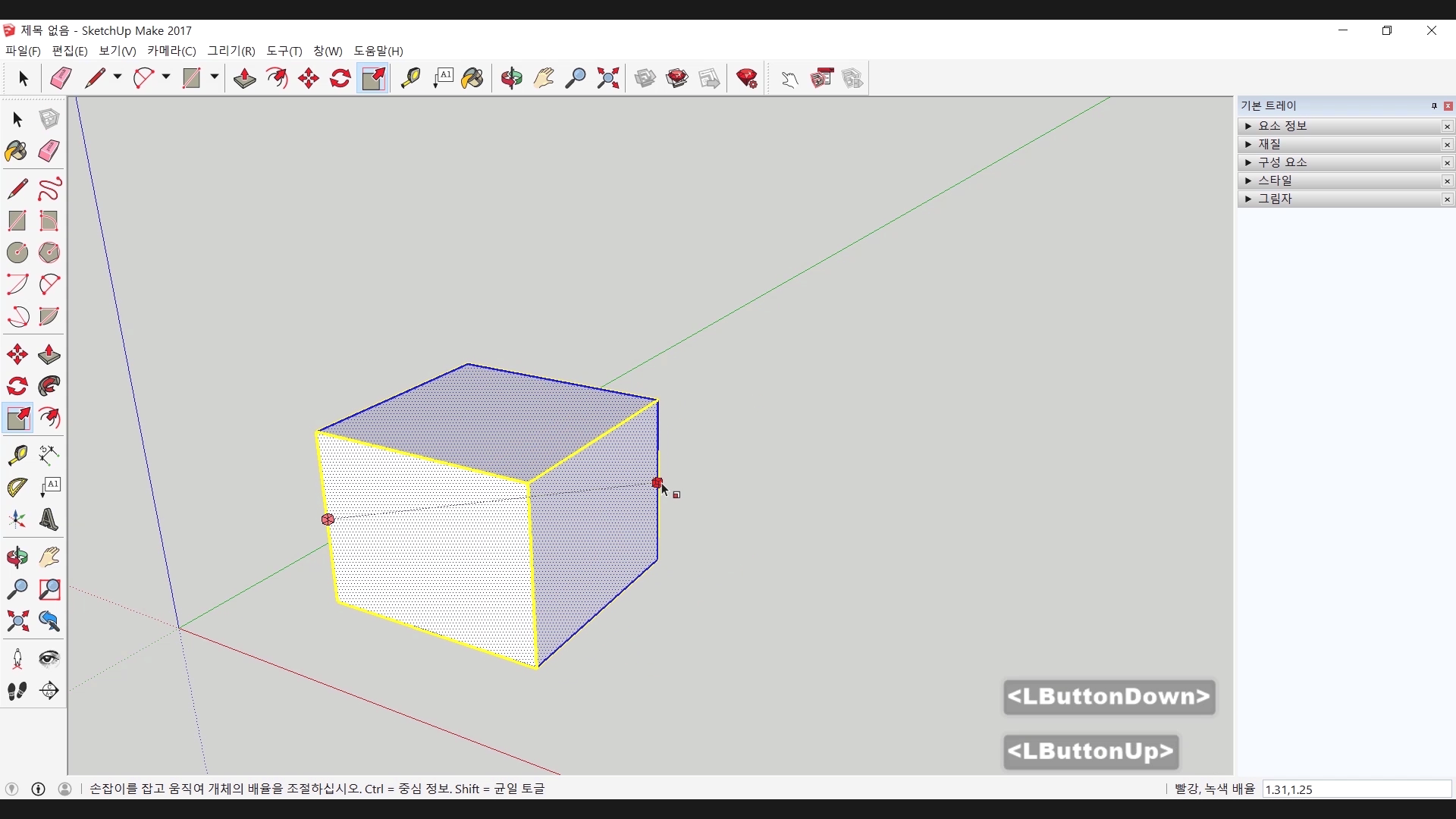1456x819 pixels.
Task: Select the Orbit tool in top toolbar
Action: click(511, 78)
